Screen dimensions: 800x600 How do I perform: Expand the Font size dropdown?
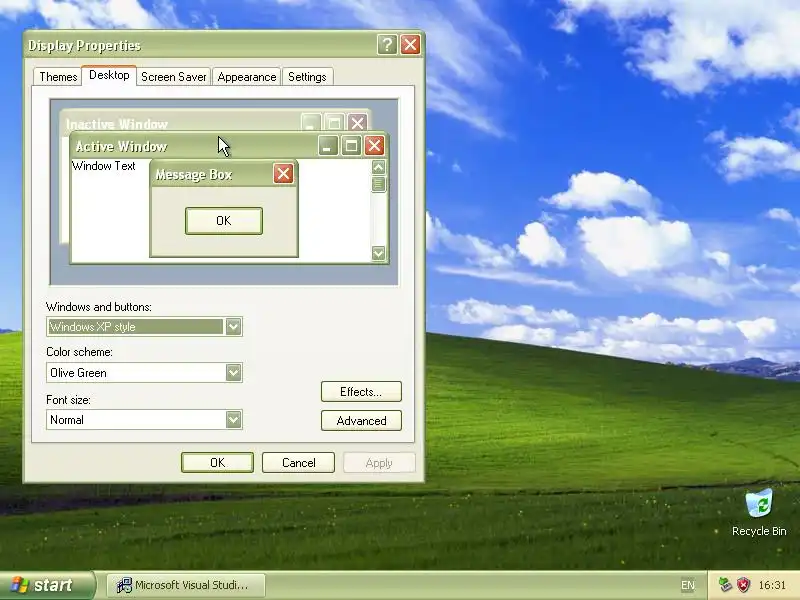(x=233, y=419)
